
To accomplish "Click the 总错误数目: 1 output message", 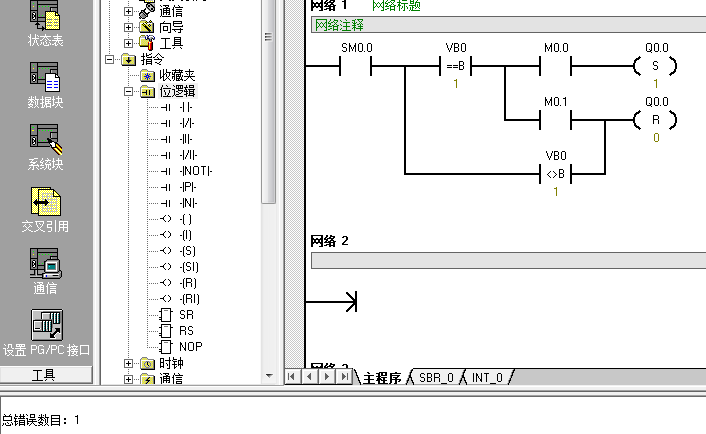I will click(41, 420).
